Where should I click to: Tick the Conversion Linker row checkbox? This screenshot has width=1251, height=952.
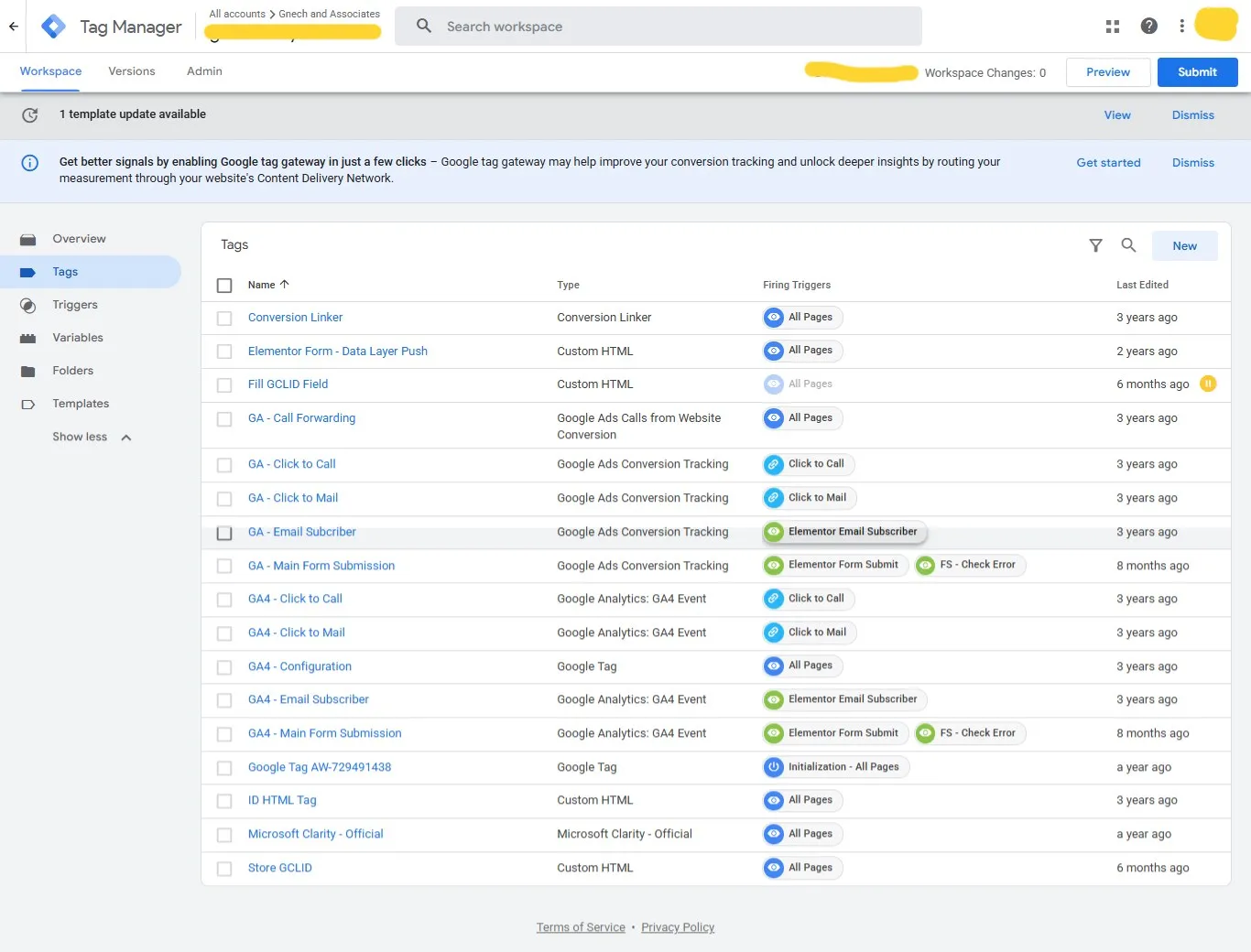tap(224, 319)
